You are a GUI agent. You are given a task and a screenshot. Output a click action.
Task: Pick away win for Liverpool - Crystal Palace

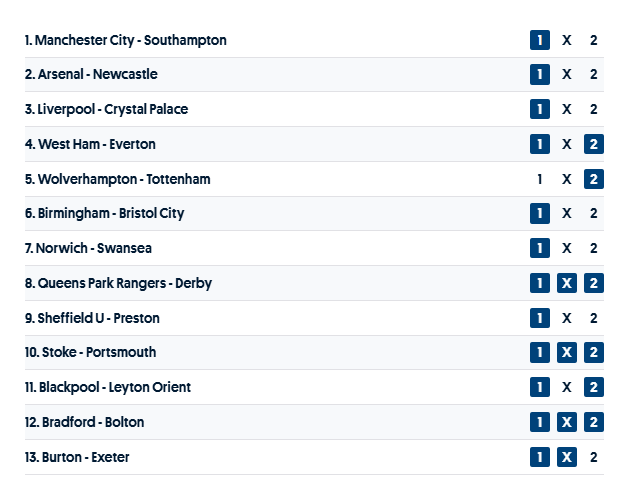[594, 109]
